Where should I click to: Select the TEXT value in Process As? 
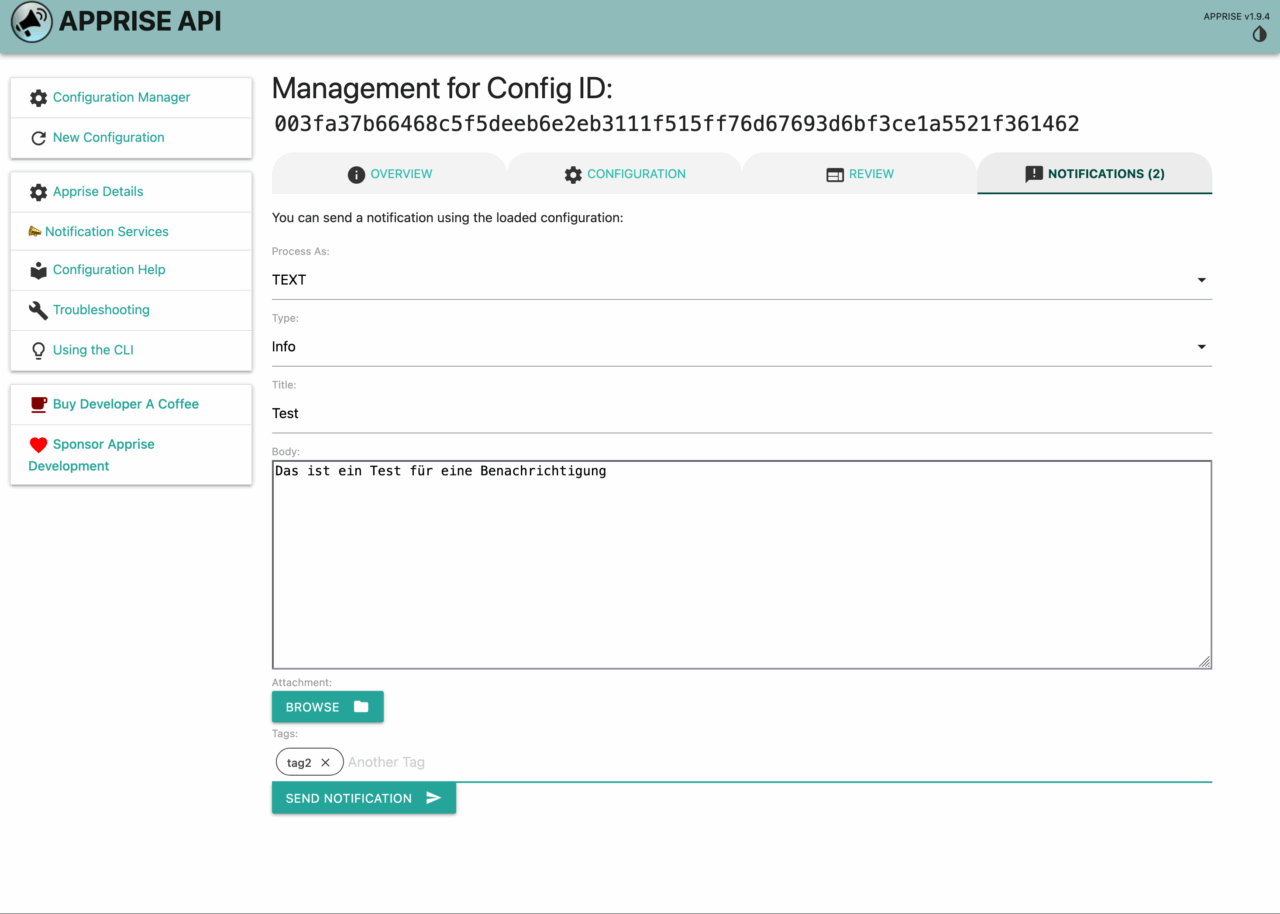point(289,280)
